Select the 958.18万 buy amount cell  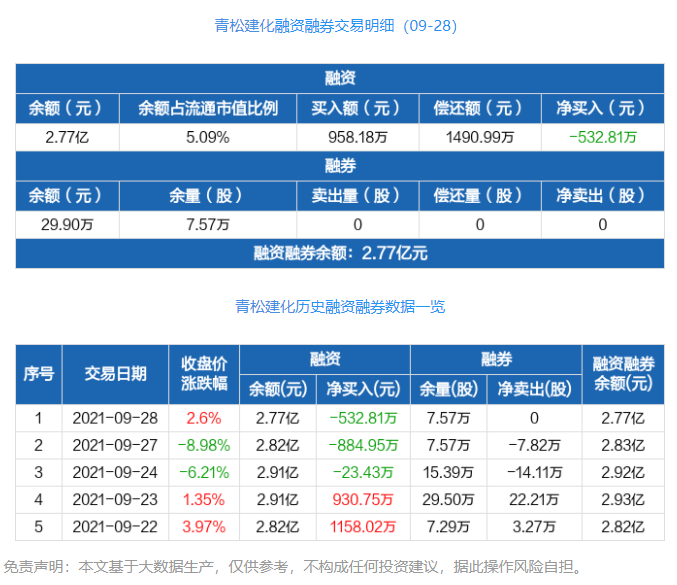tap(357, 137)
